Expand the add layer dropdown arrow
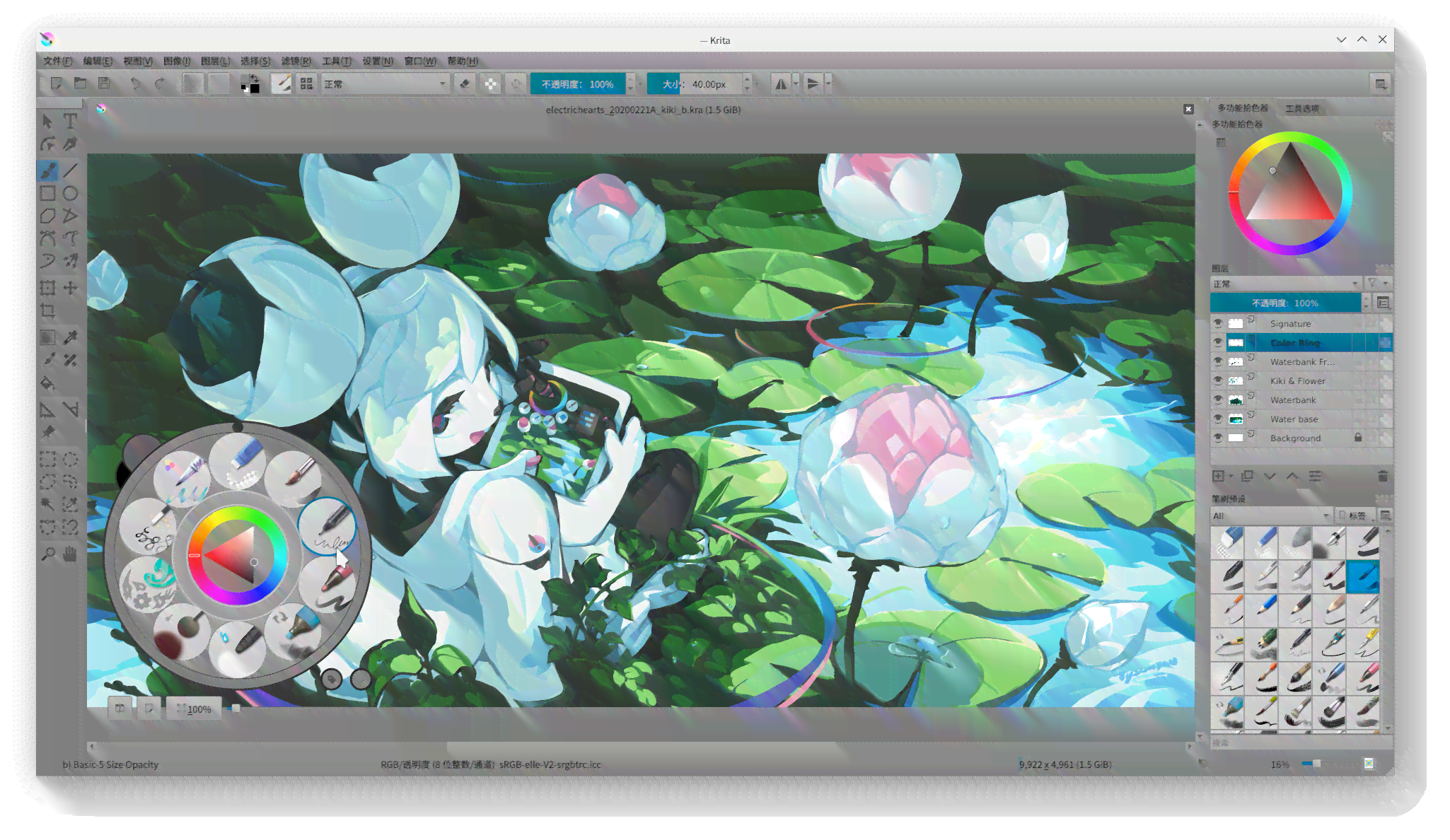Viewport: 1450px width, 840px height. [x=1231, y=476]
